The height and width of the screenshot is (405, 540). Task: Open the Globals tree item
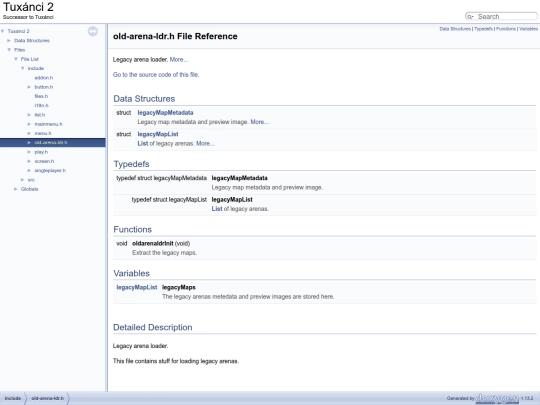click(30, 189)
